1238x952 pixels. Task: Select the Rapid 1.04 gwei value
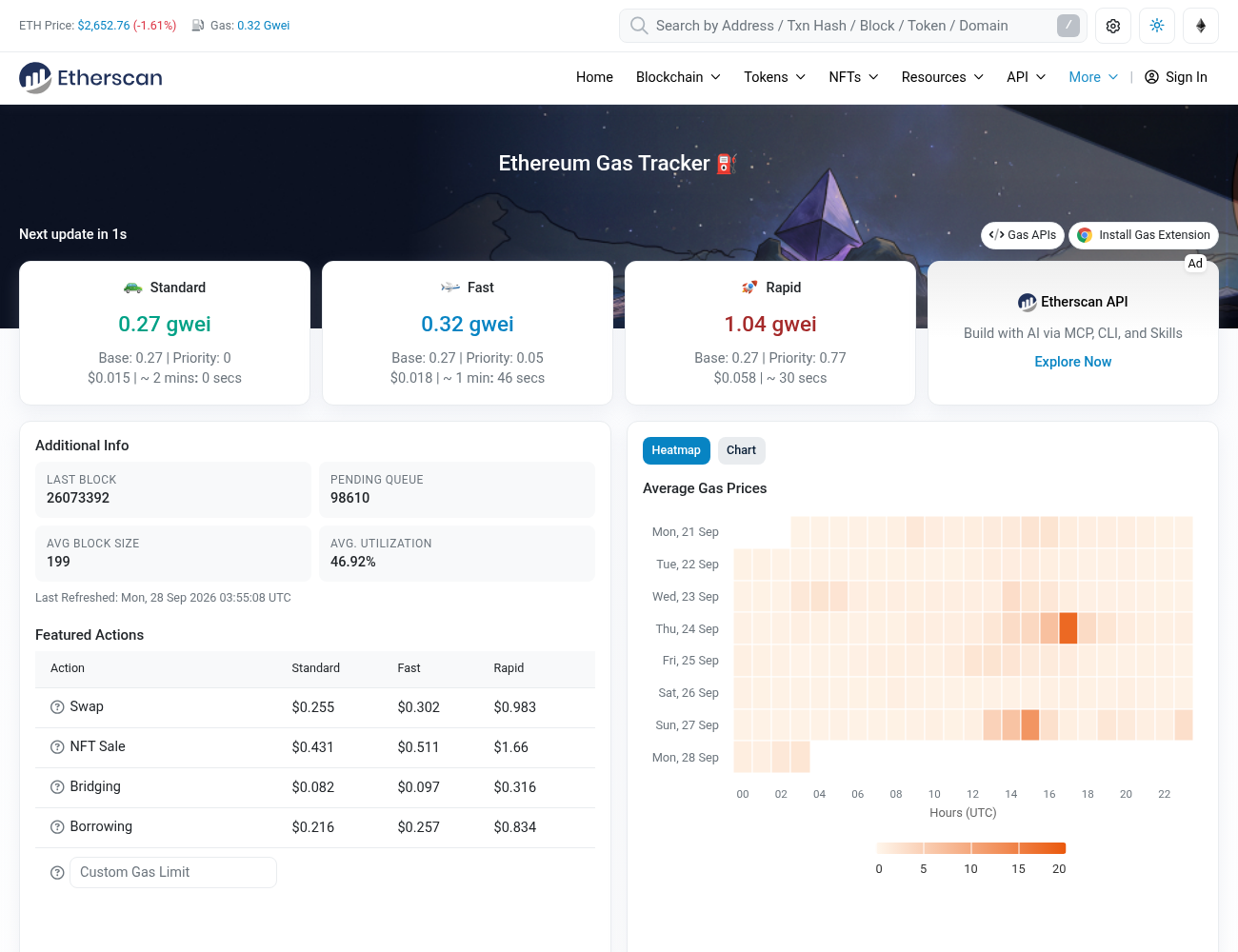tap(770, 325)
